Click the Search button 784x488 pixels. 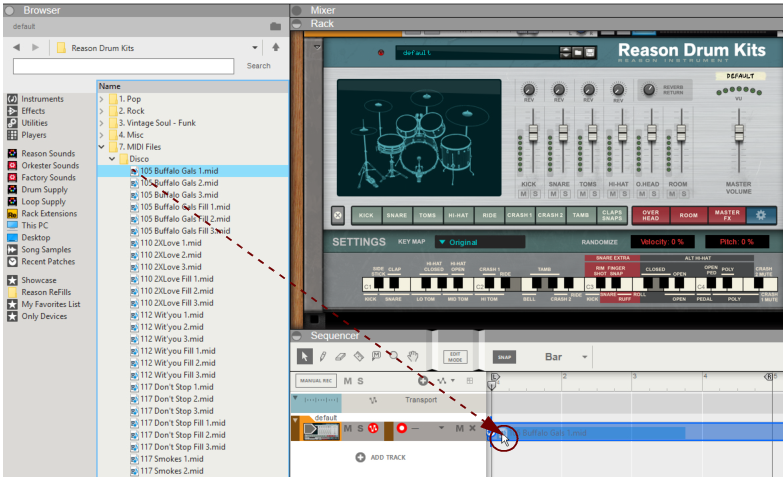(x=258, y=66)
